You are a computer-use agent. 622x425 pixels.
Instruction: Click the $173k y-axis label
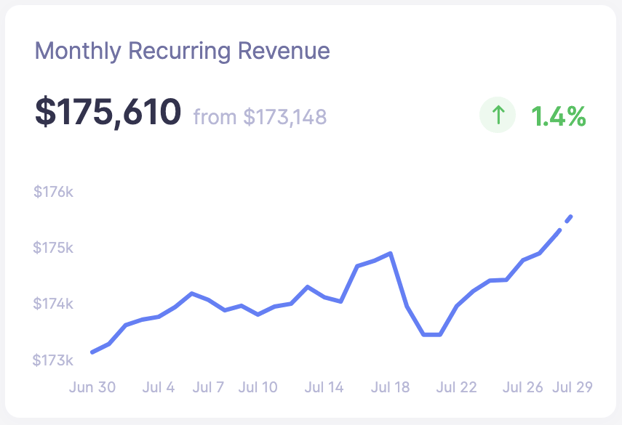click(x=54, y=360)
